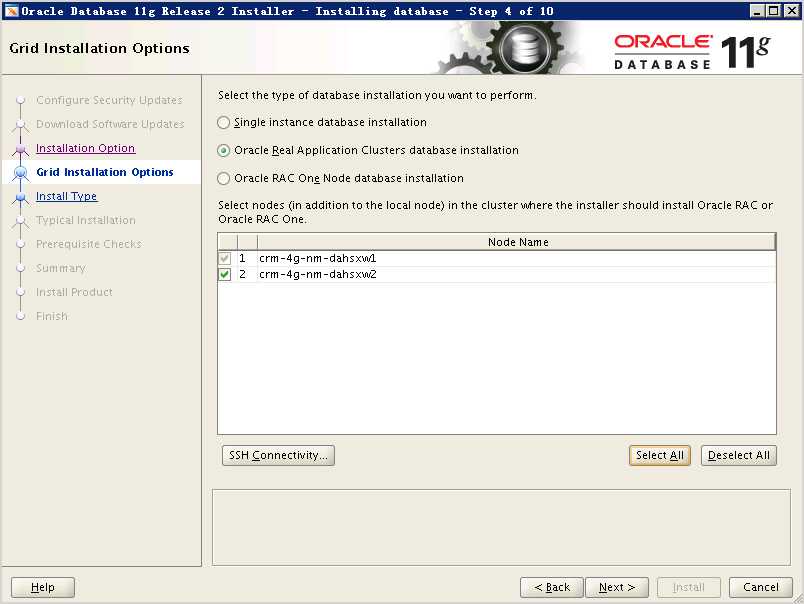Close the installer window
This screenshot has width=804, height=604.
coord(791,10)
